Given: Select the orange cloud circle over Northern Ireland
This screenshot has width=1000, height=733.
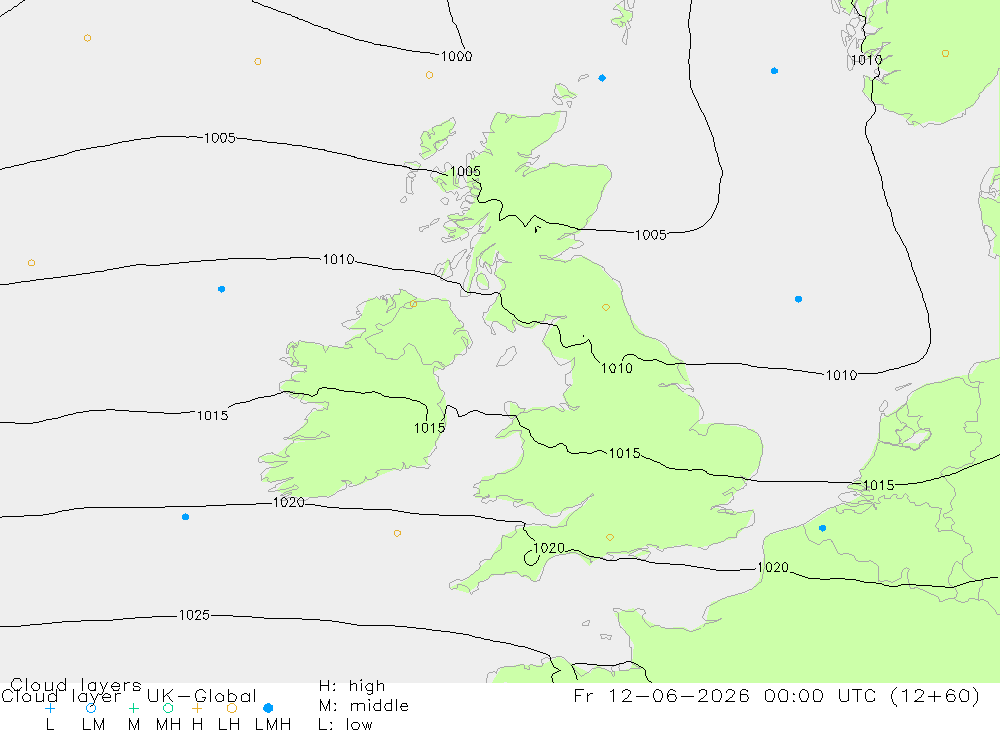Looking at the screenshot, I should pyautogui.click(x=413, y=304).
